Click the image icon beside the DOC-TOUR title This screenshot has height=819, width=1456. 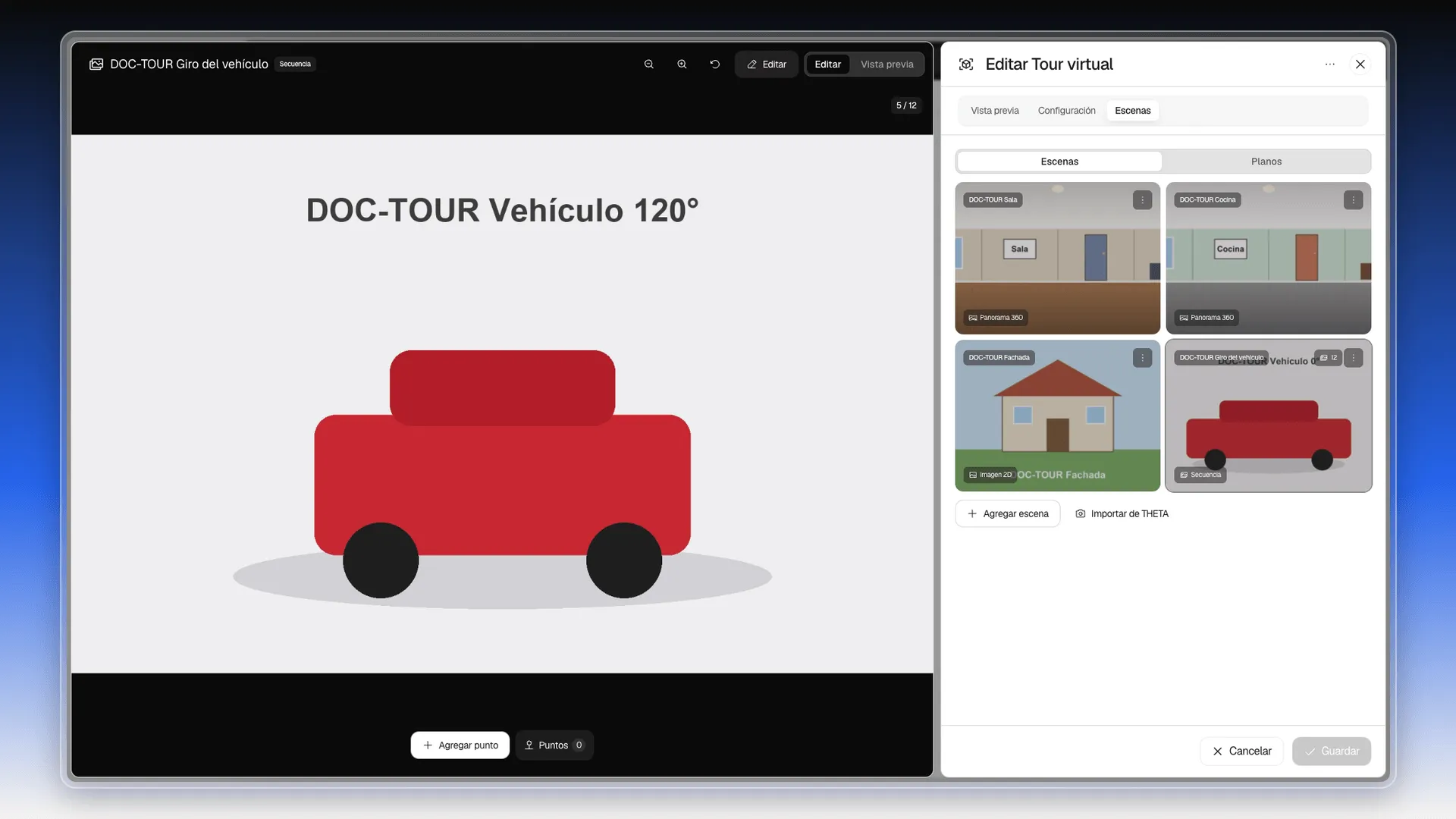[96, 64]
